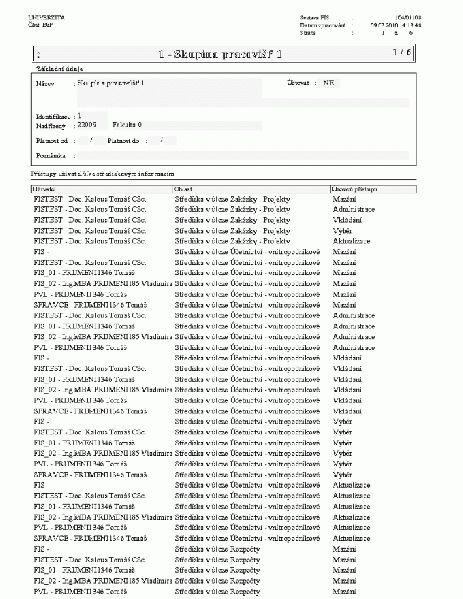Click 'Administrace' in the PVL Účetnictví row
Screen dimensions: 463x599
click(354, 347)
